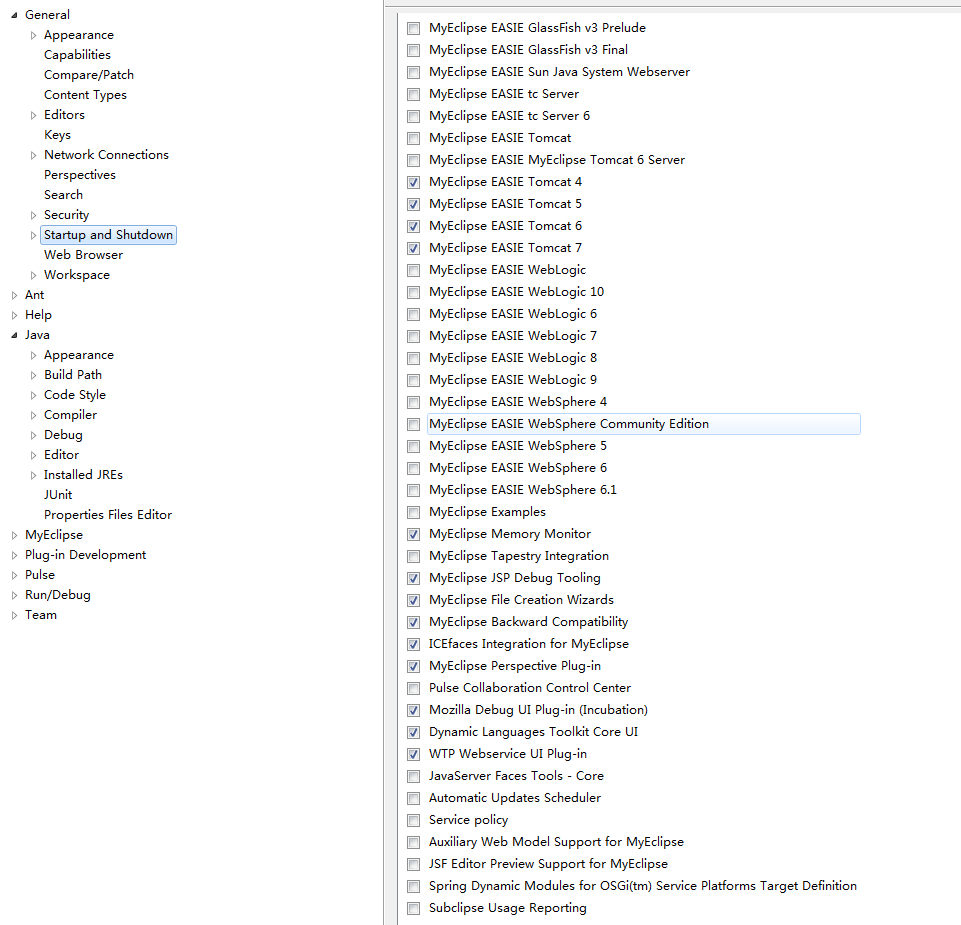Enable MyEclipse Tapestry Integration checkbox
Image resolution: width=961 pixels, height=925 pixels.
pyautogui.click(x=414, y=557)
